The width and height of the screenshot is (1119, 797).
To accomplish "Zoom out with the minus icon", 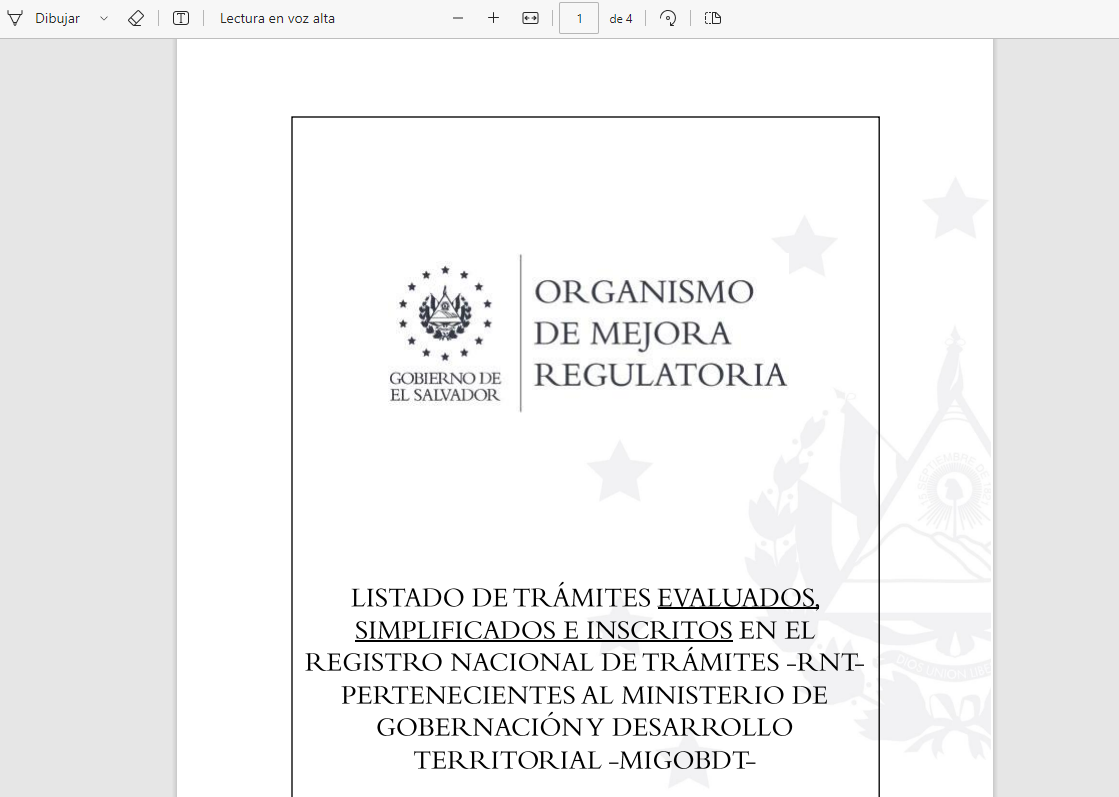I will pyautogui.click(x=458, y=19).
